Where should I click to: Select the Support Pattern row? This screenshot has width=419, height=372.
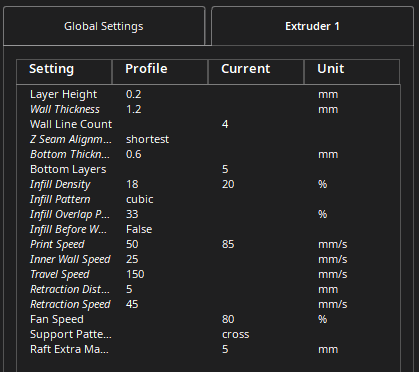[x=208, y=334]
